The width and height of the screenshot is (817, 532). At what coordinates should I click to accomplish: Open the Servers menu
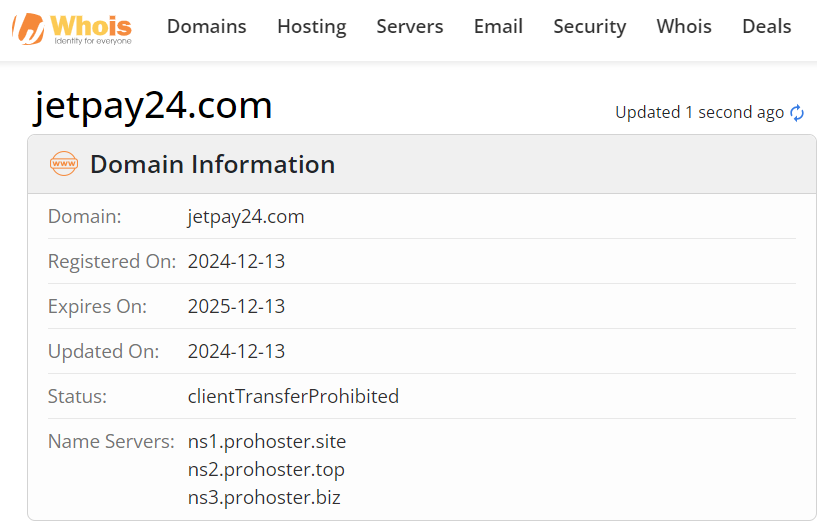tap(410, 27)
